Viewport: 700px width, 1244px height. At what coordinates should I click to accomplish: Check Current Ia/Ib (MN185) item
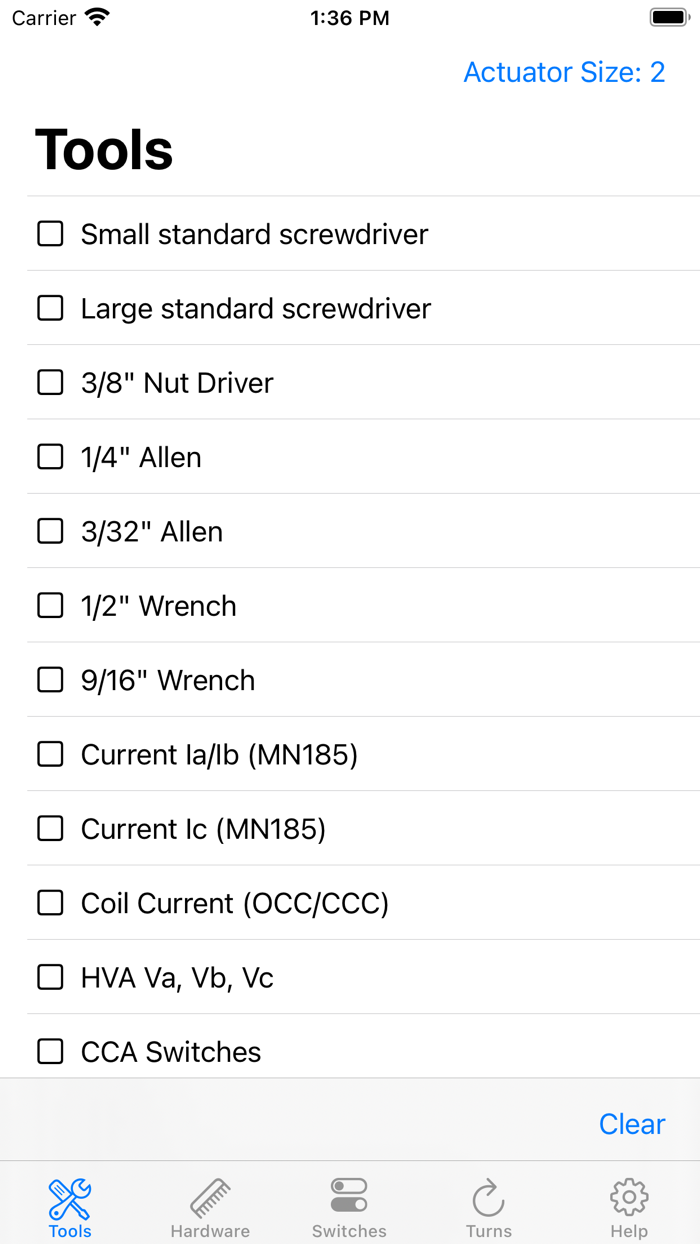pos(49,754)
